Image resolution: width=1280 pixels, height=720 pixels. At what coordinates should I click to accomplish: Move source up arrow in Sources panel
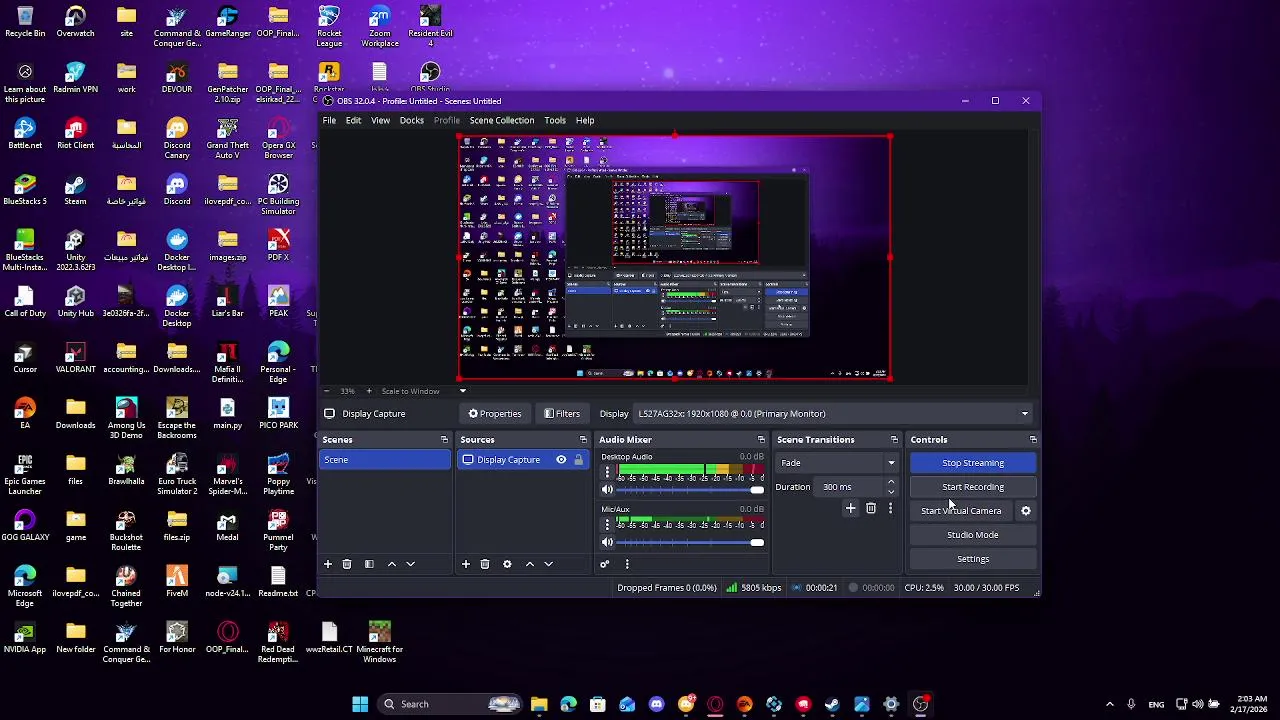(529, 564)
